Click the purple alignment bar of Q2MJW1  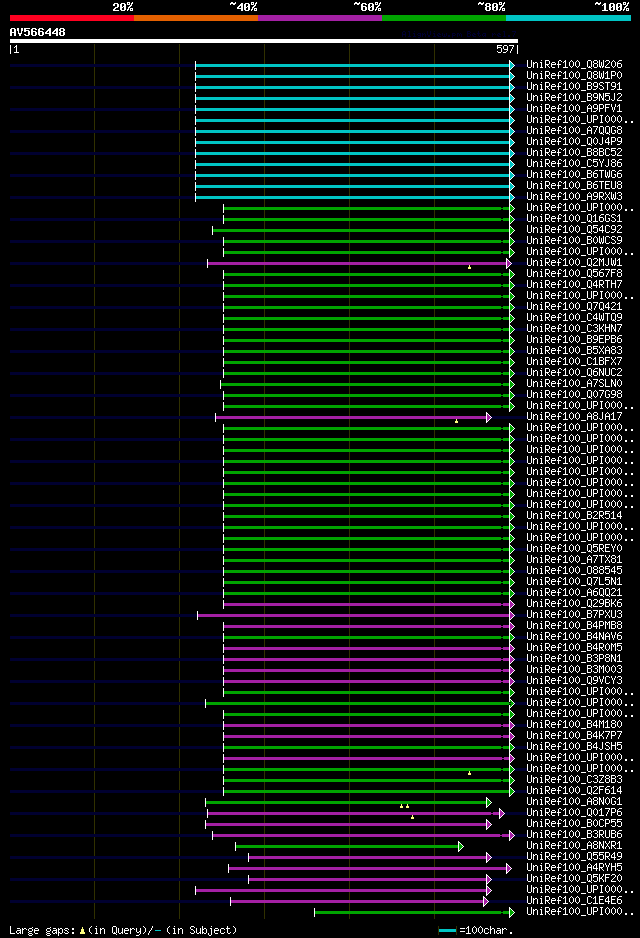[357, 263]
